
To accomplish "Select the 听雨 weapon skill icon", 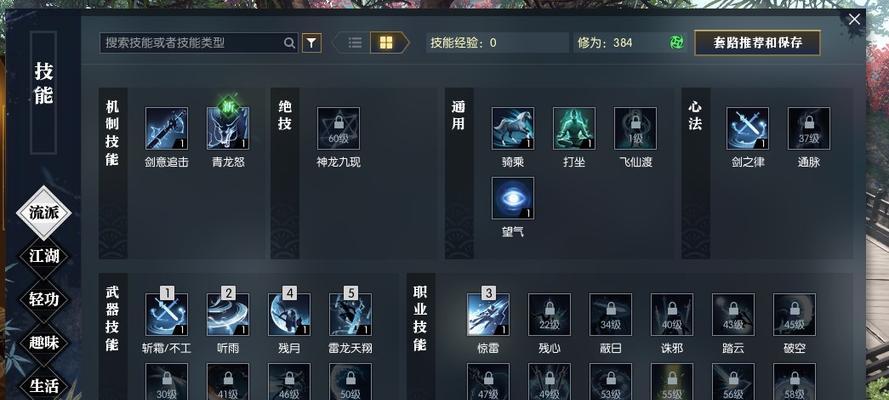I will [228, 314].
